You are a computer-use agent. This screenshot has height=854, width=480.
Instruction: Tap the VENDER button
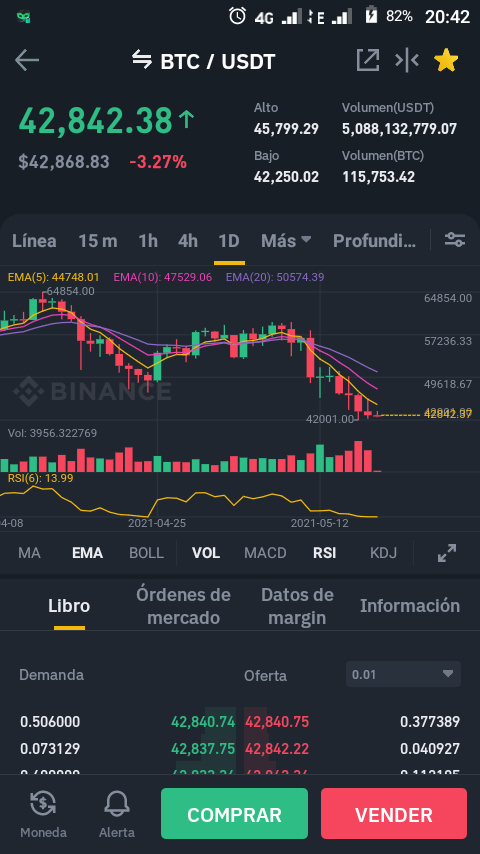pyautogui.click(x=394, y=814)
